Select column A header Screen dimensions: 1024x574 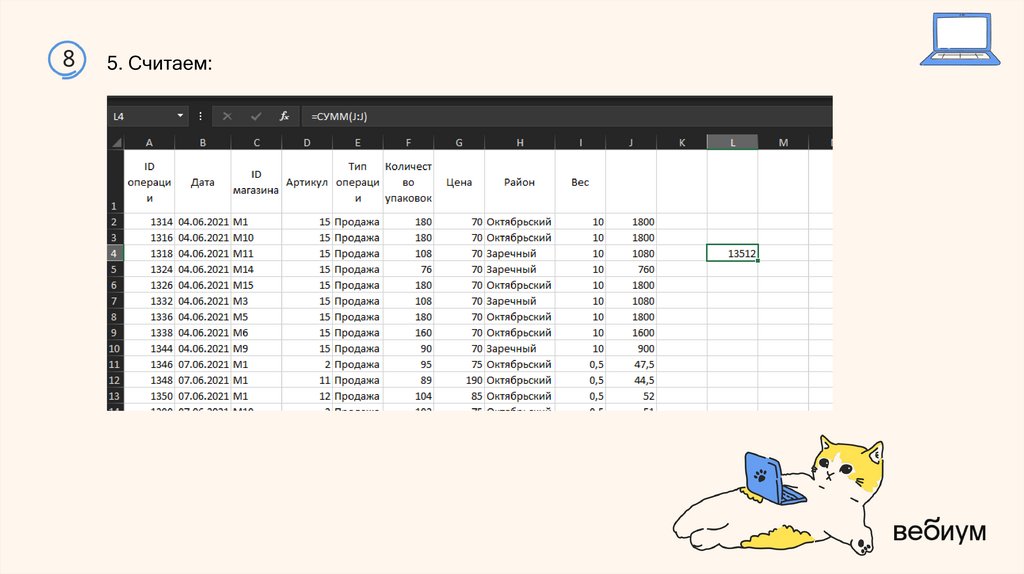pyautogui.click(x=149, y=143)
